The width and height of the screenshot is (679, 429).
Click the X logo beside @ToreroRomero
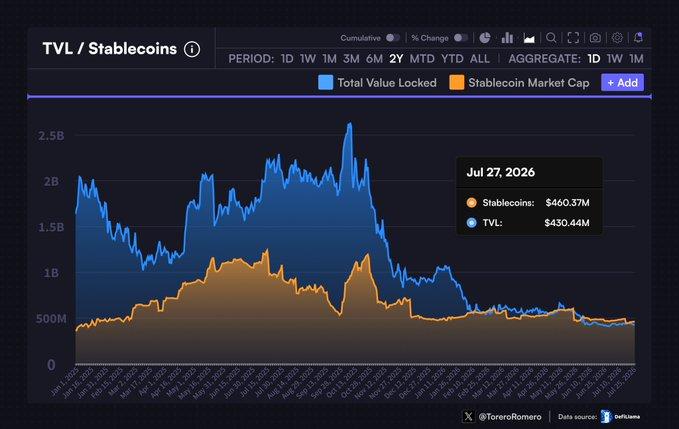click(x=468, y=416)
